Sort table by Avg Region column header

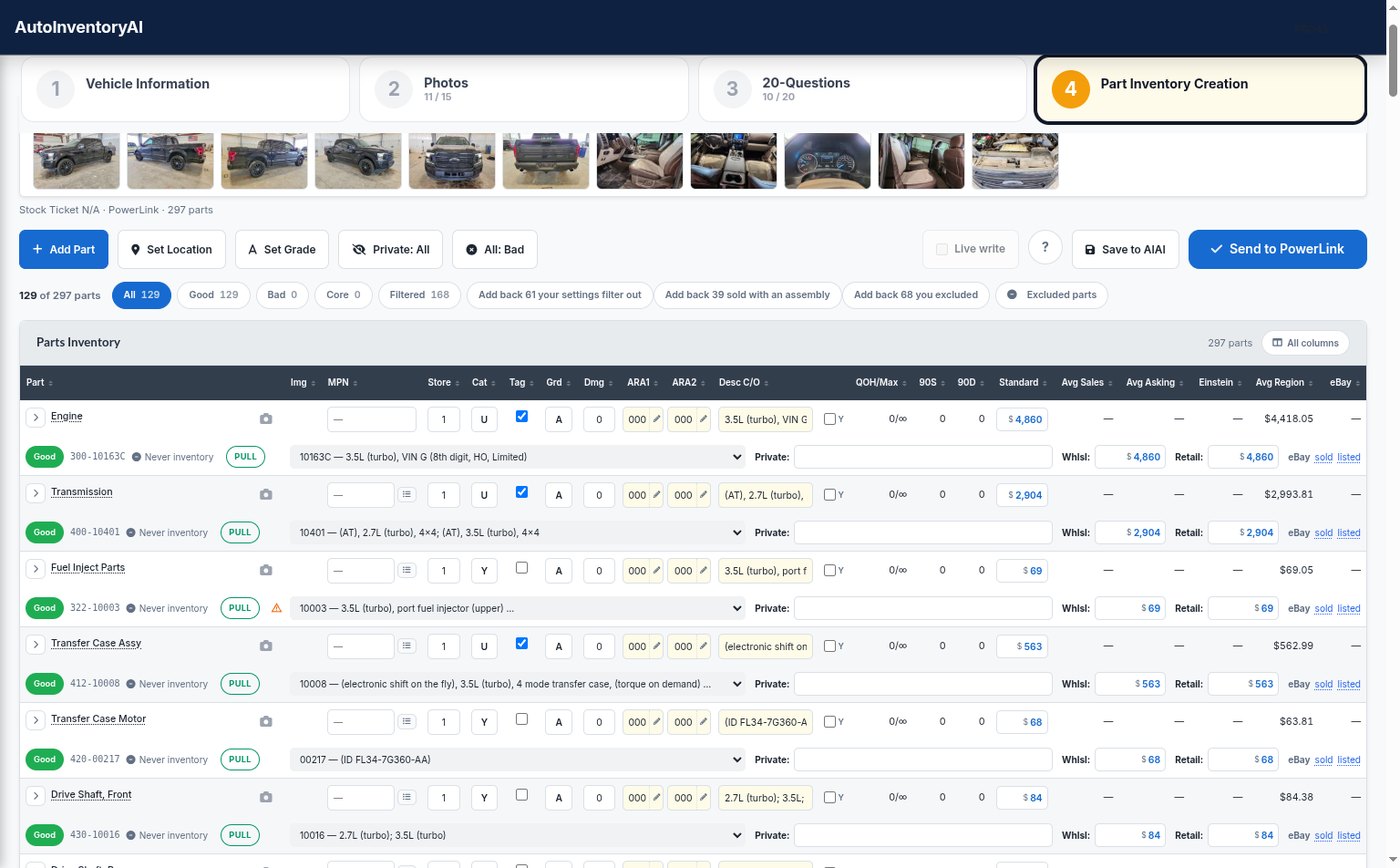[1284, 382]
